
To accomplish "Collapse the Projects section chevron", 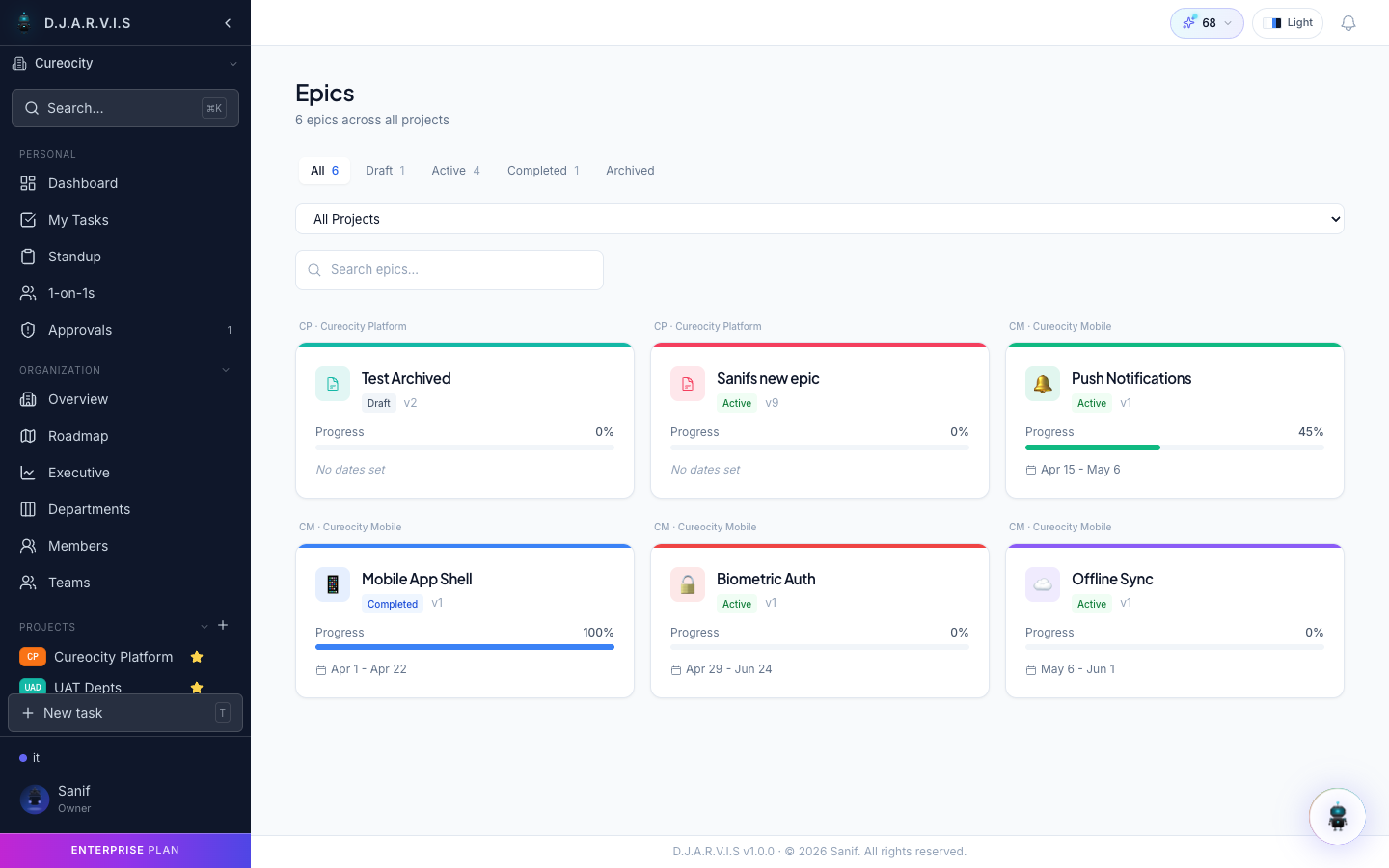I will pyautogui.click(x=204, y=627).
